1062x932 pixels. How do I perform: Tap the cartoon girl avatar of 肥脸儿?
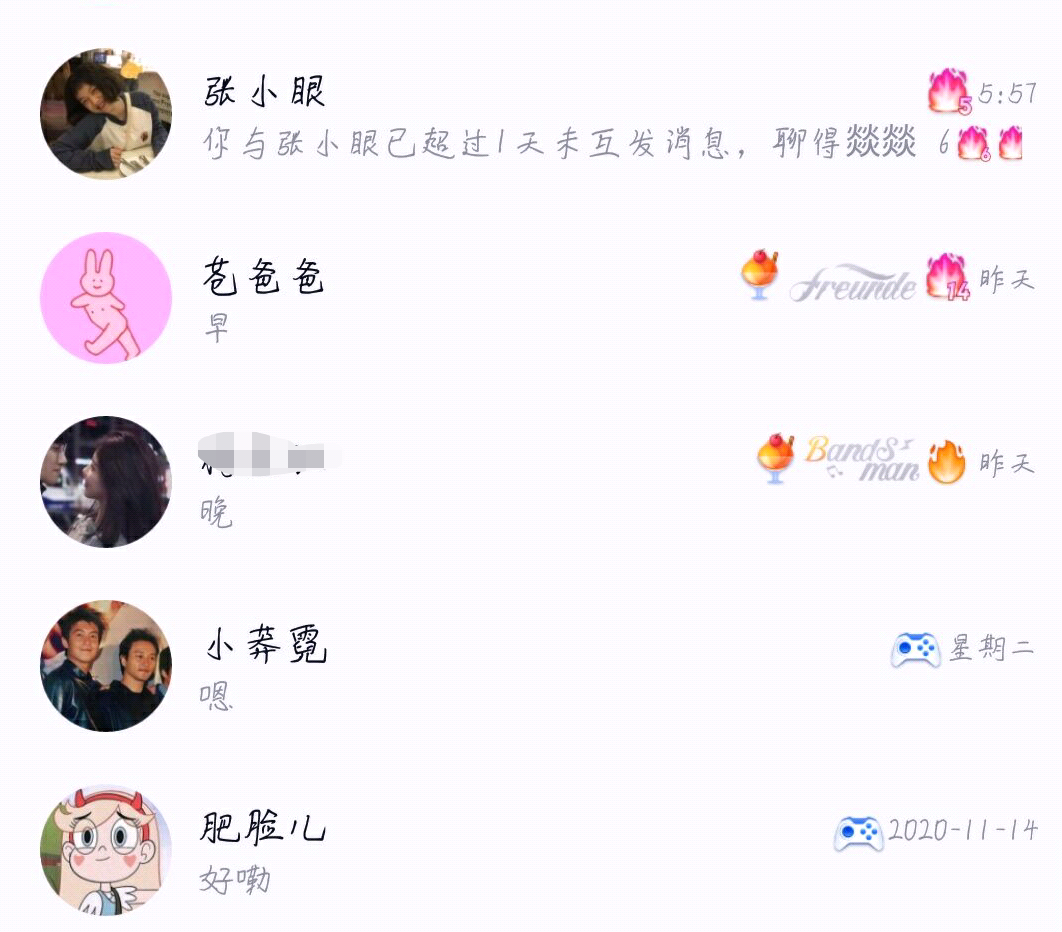pos(106,850)
